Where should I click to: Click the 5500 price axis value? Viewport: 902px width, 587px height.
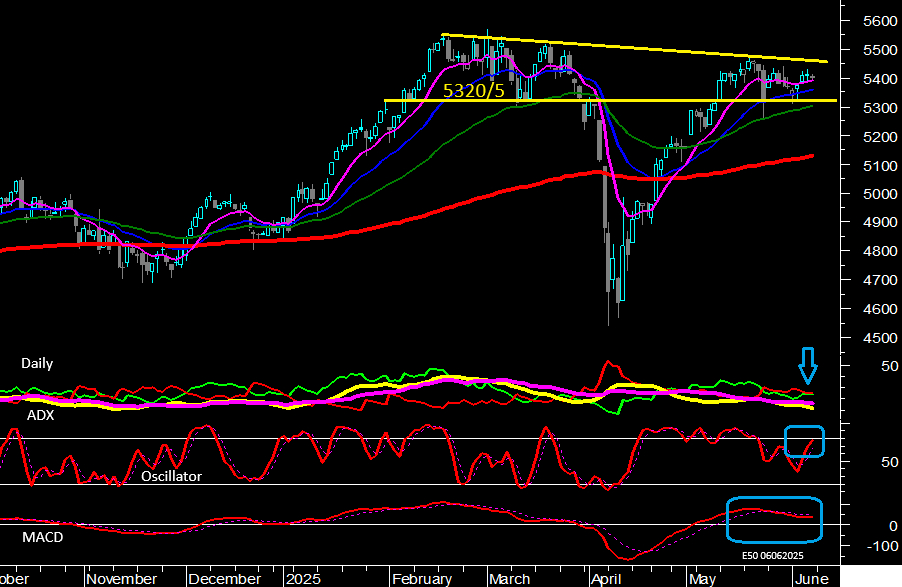[x=880, y=50]
